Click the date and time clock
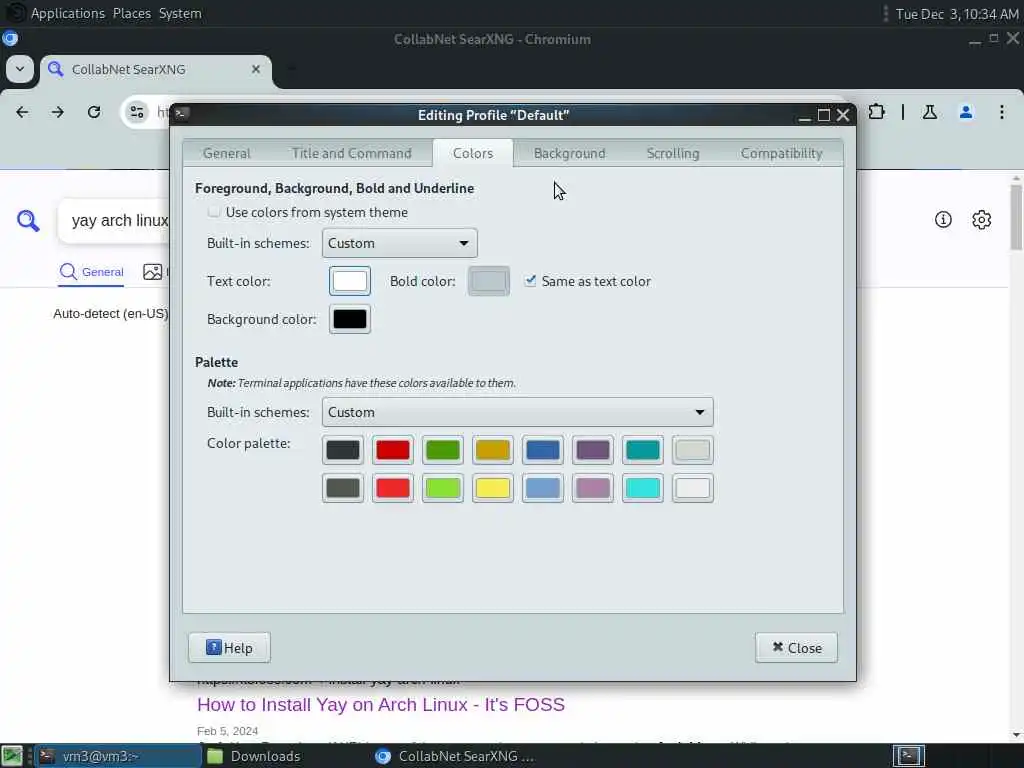 (x=957, y=14)
